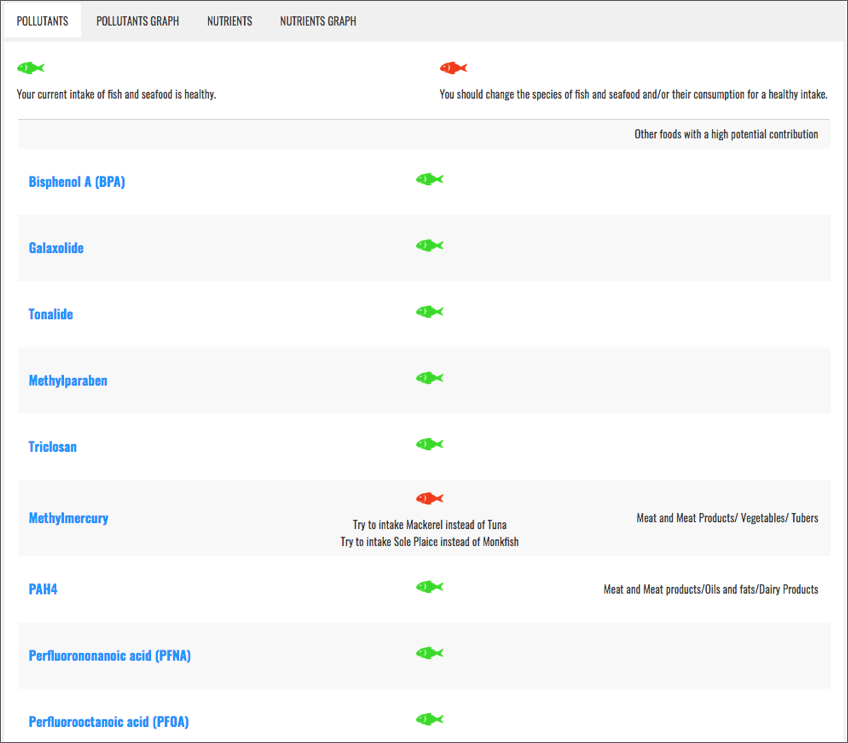Switch to the Pollutants Graph tab
The image size is (848, 743).
[138, 21]
